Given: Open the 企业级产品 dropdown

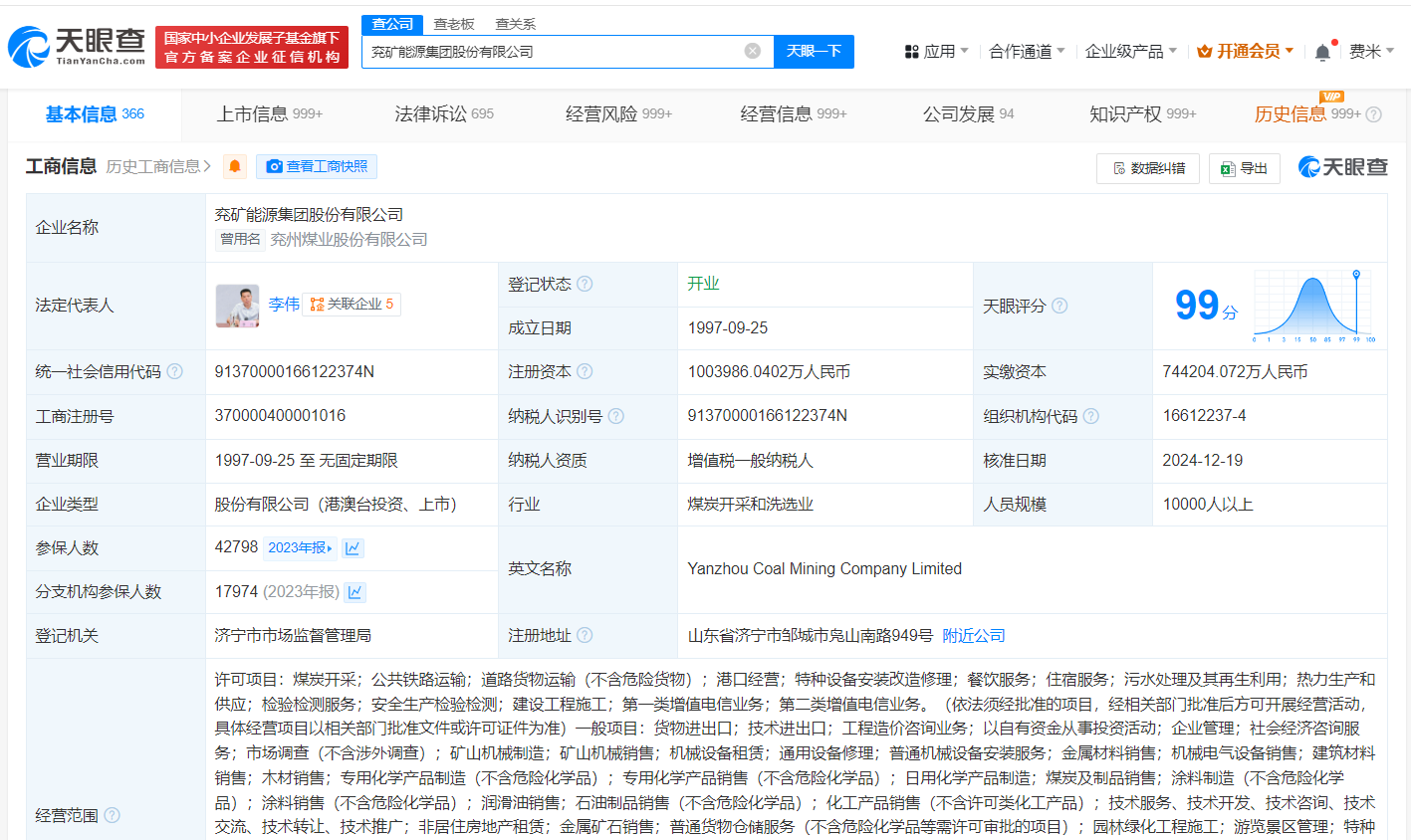Looking at the screenshot, I should [x=1130, y=51].
